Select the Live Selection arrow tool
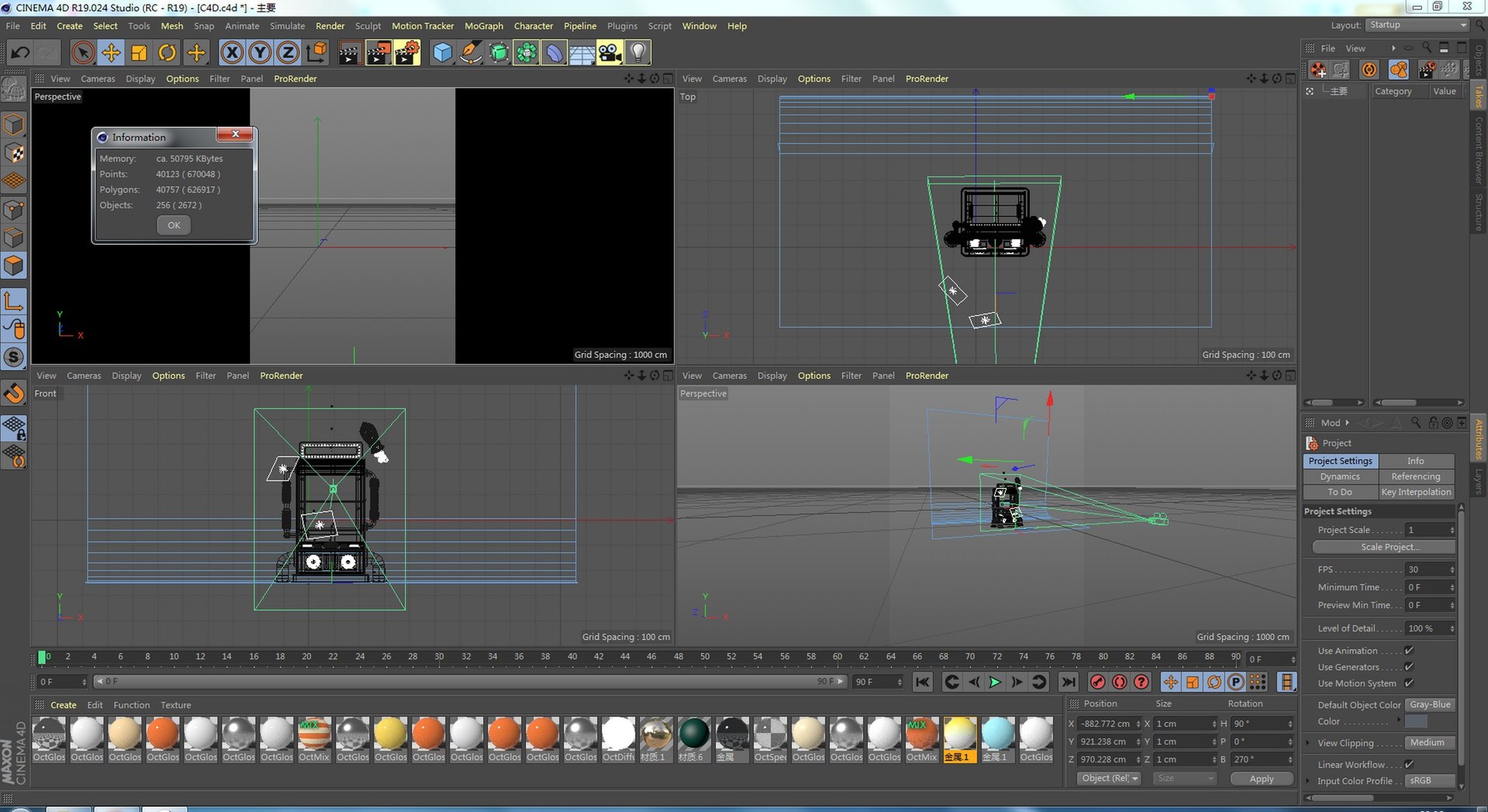The image size is (1488, 812). tap(83, 53)
